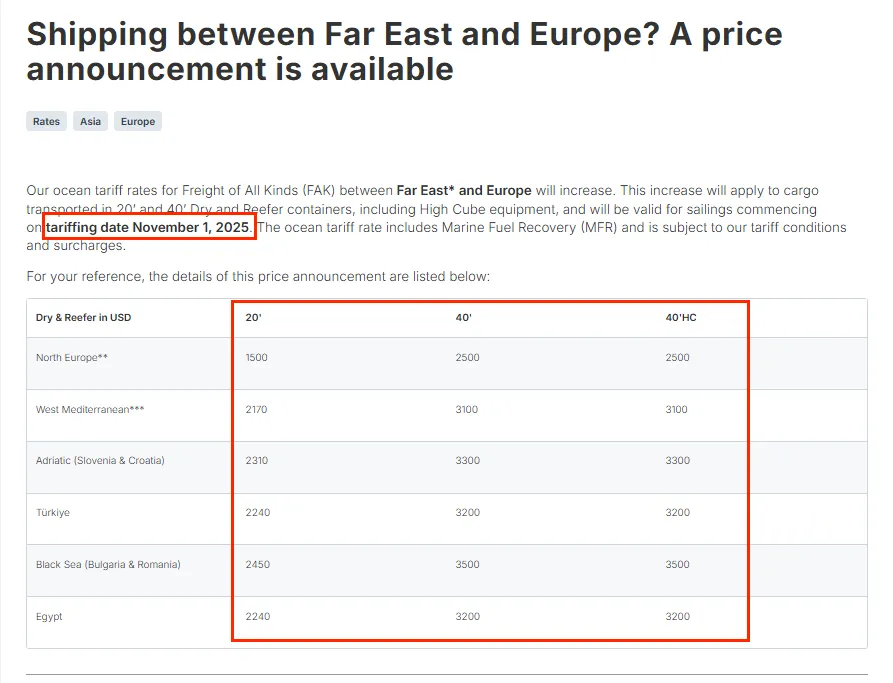Select the Black Sea (Bulgaria & Romania) row label
Screen dimensions: 893x683
click(108, 565)
